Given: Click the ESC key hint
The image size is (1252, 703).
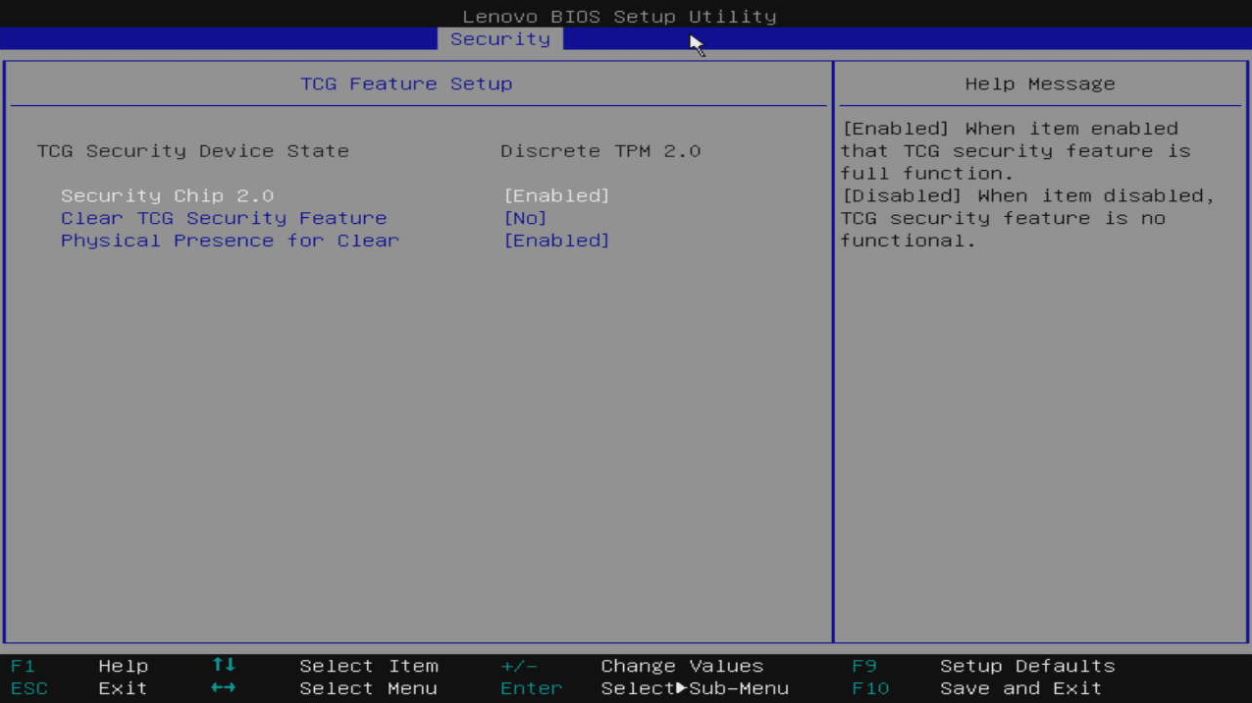Looking at the screenshot, I should pyautogui.click(x=29, y=688).
